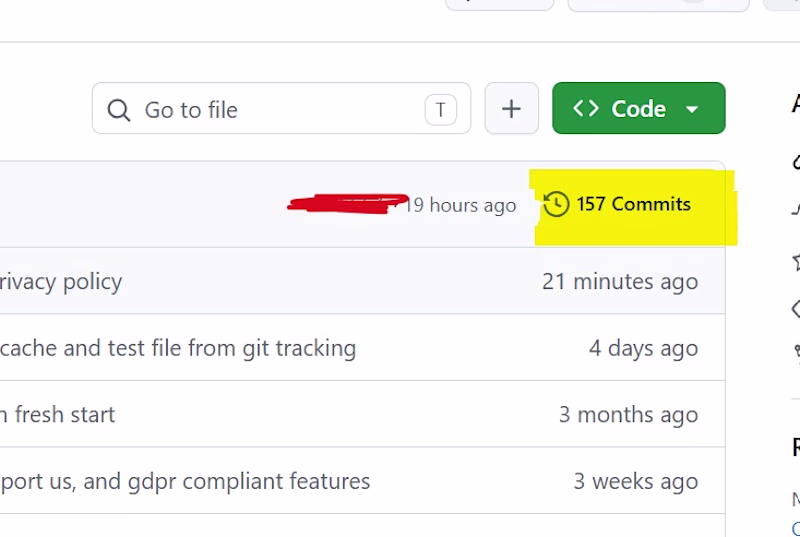
Task: Click the 21 minutes ago timestamp
Action: pos(620,282)
